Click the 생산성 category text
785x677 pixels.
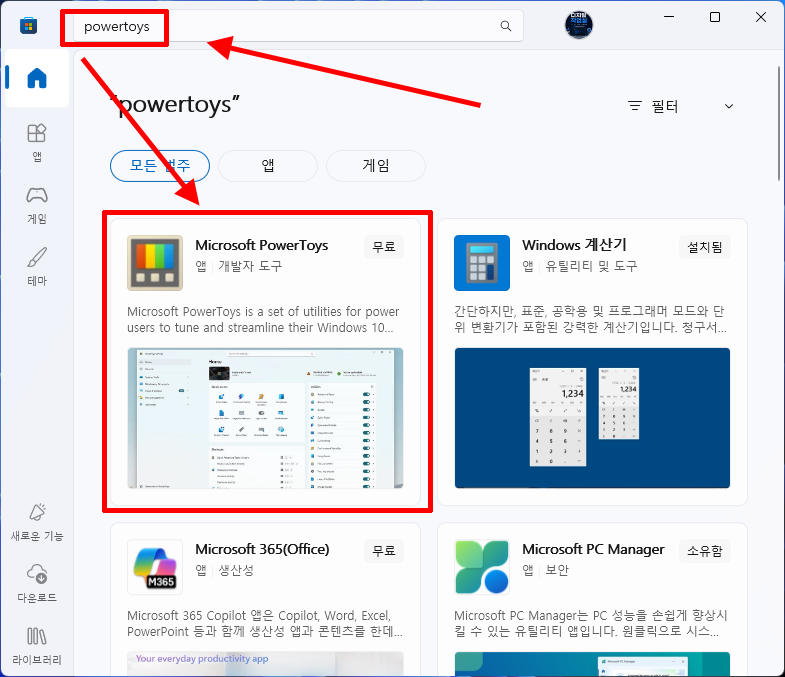(x=236, y=570)
